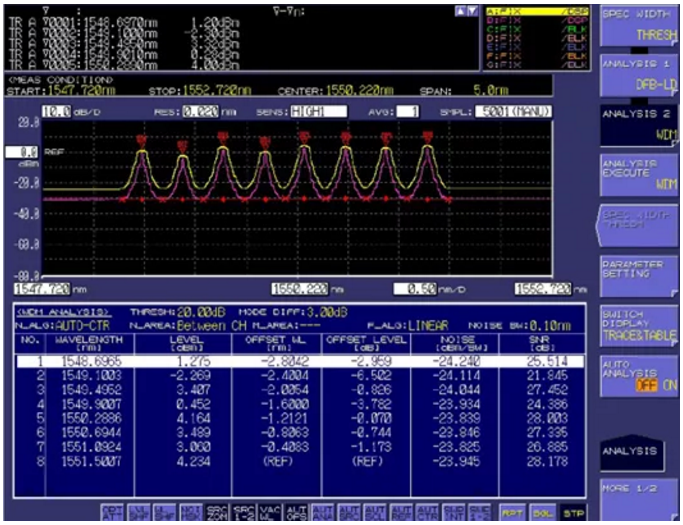Select trace A:FIX in trace list
683x525 pixels.
click(537, 11)
